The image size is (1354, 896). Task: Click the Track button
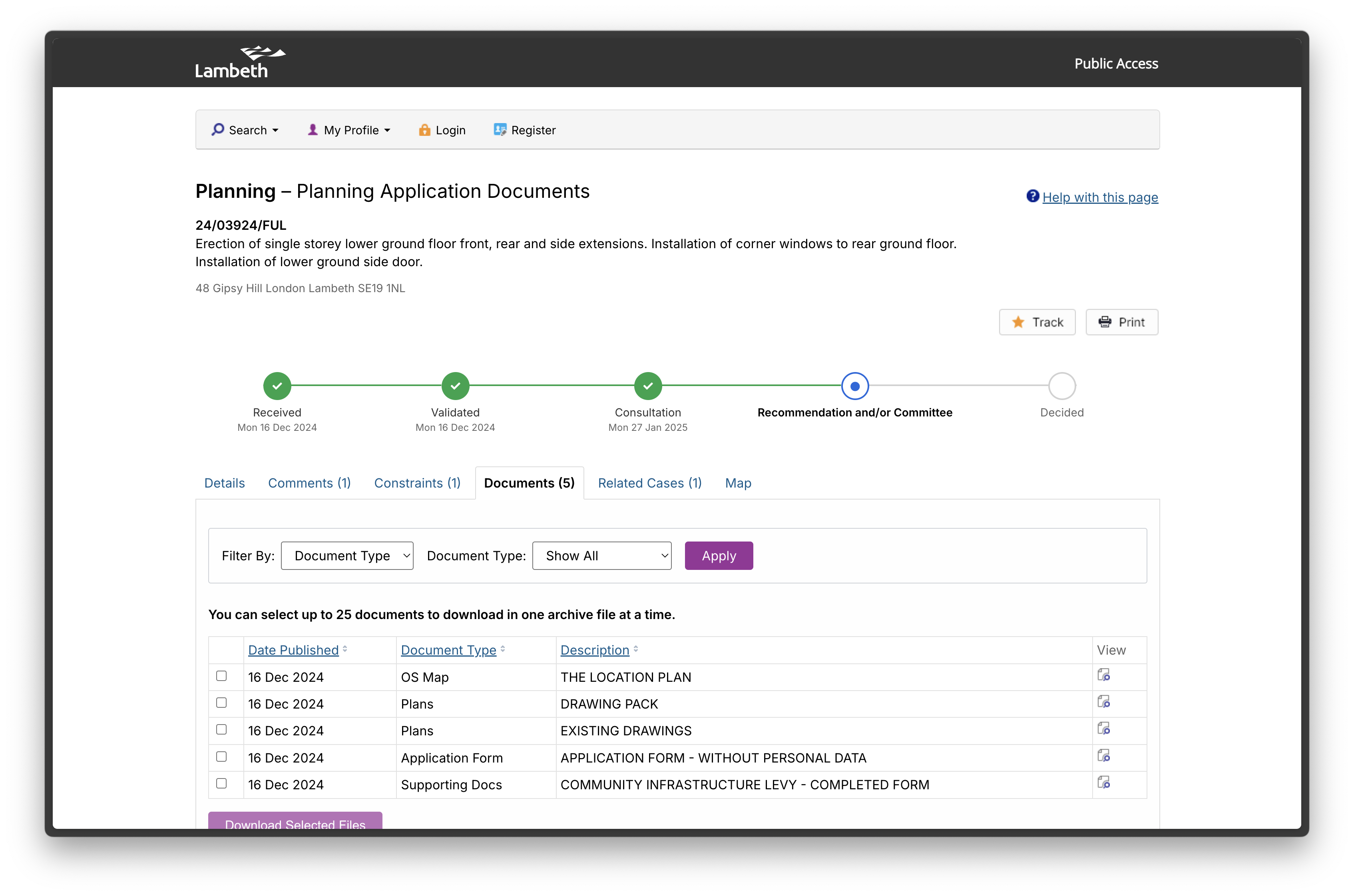[1037, 322]
